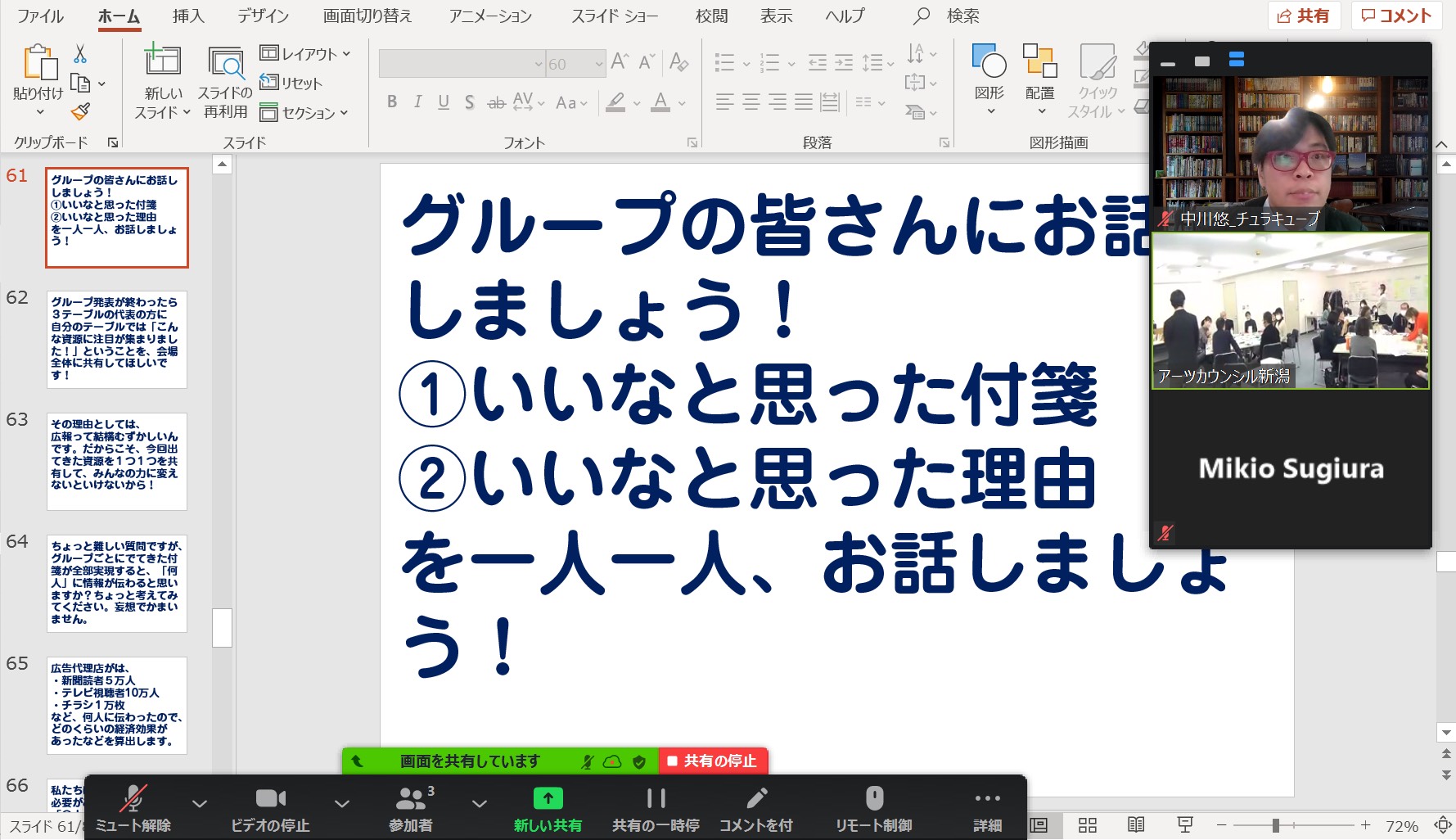Screen dimensions: 1456x840
Task: Open the font size dropdown
Action: click(x=598, y=64)
